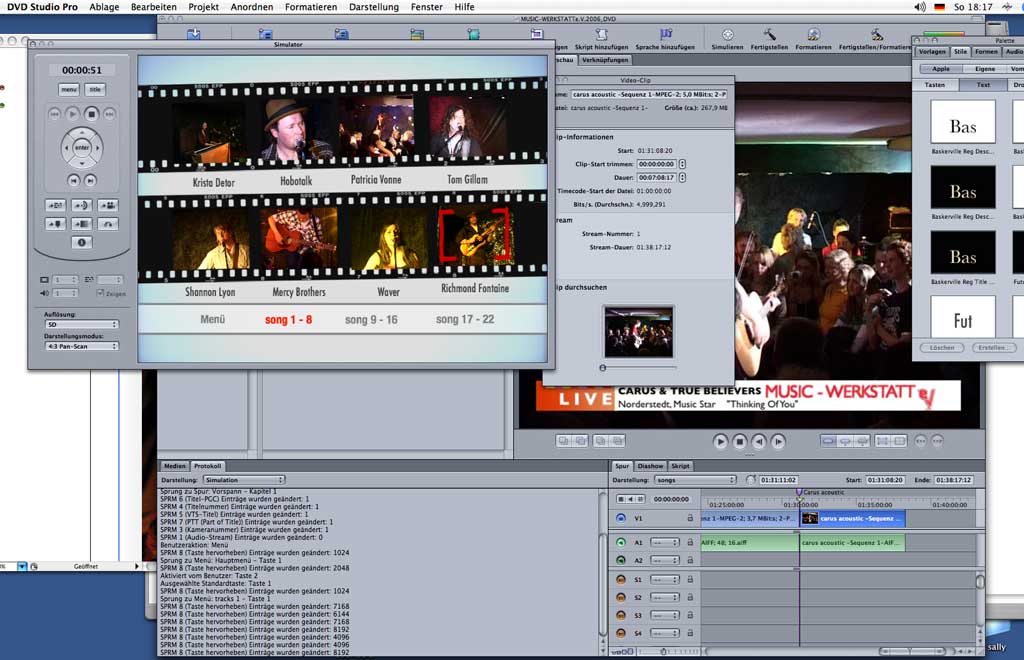Image resolution: width=1024 pixels, height=660 pixels.
Task: Open the Projekt menu
Action: tap(204, 7)
